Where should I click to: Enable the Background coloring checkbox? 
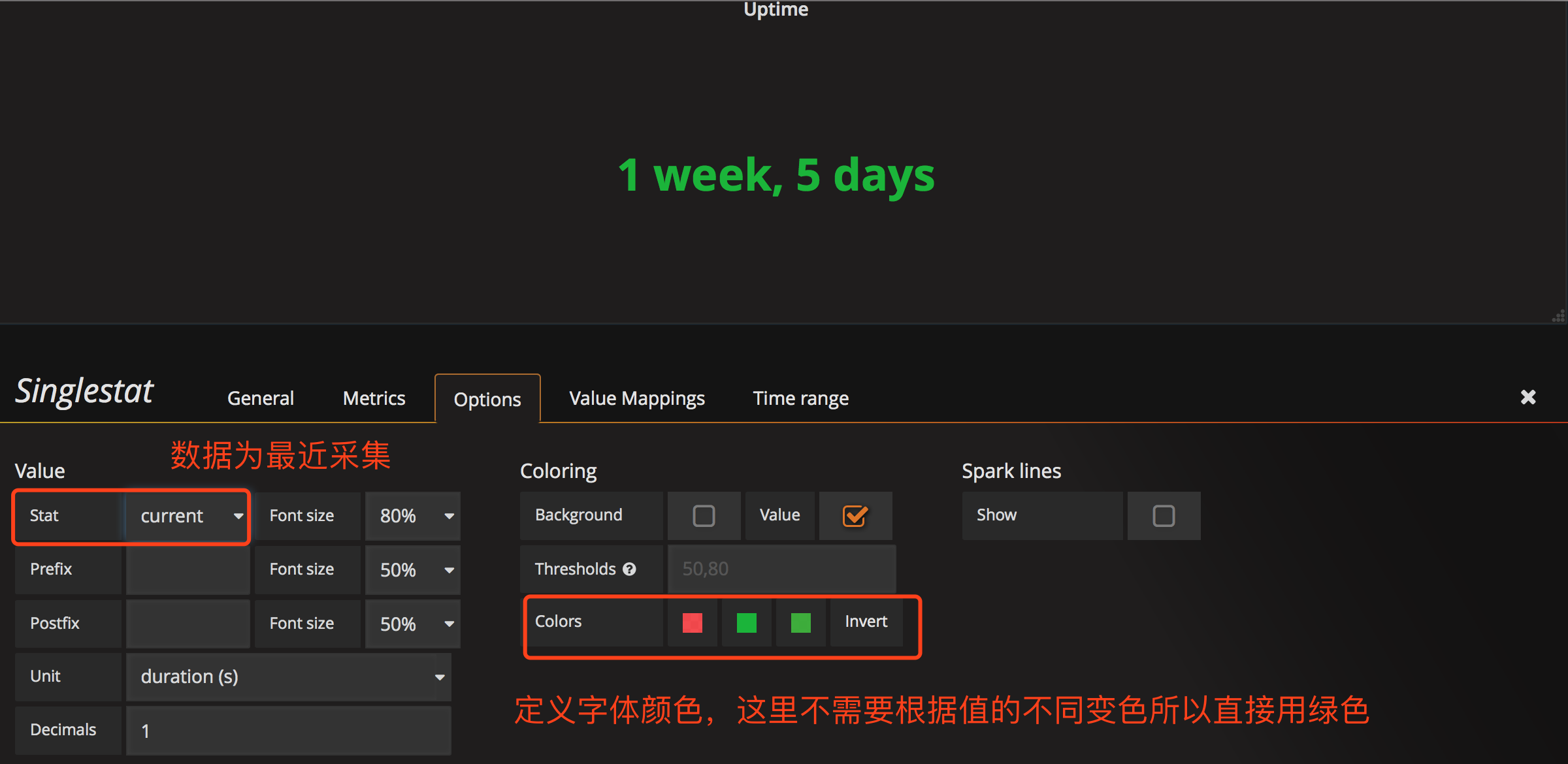click(x=704, y=516)
